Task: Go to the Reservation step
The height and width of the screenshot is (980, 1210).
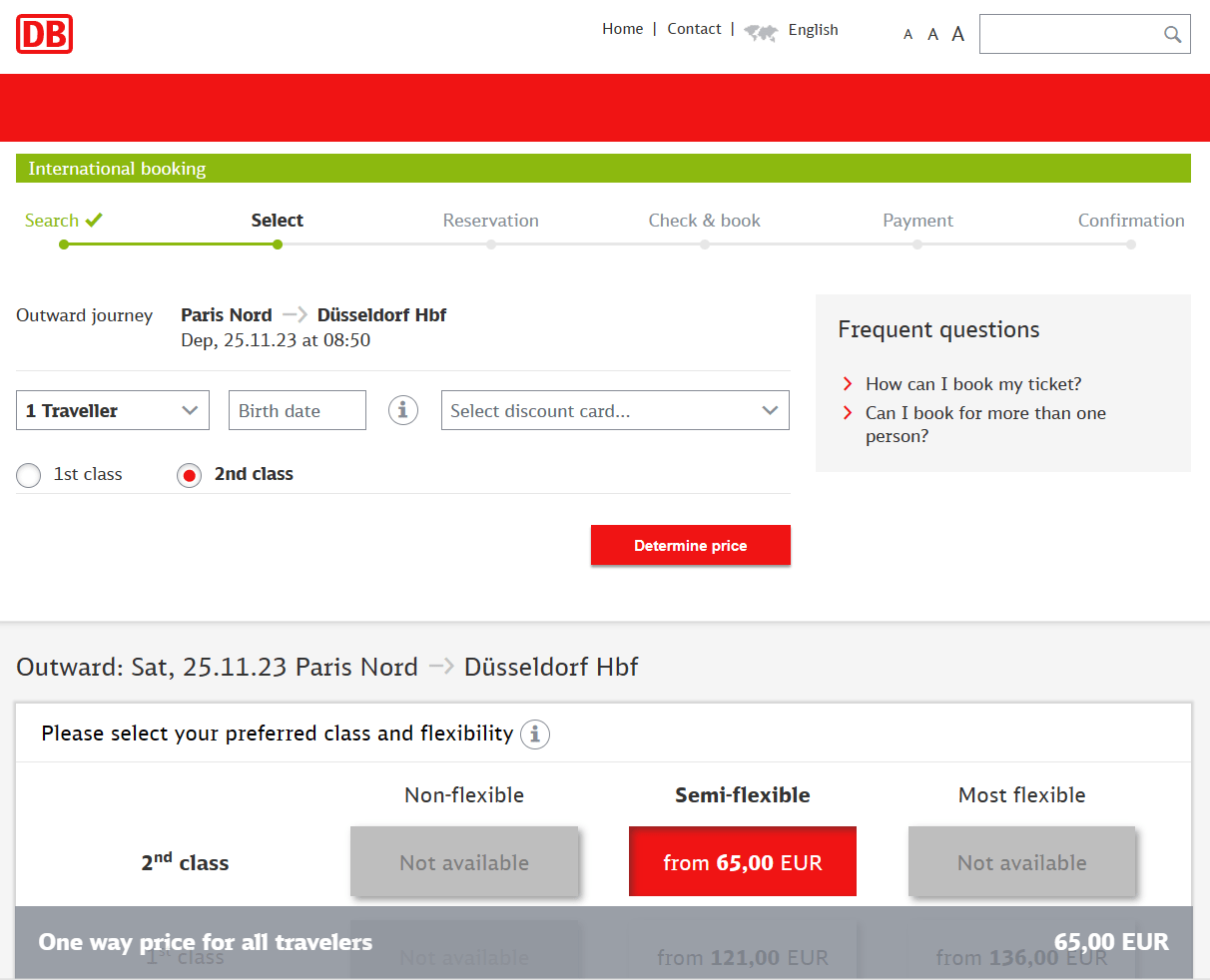Action: [491, 221]
